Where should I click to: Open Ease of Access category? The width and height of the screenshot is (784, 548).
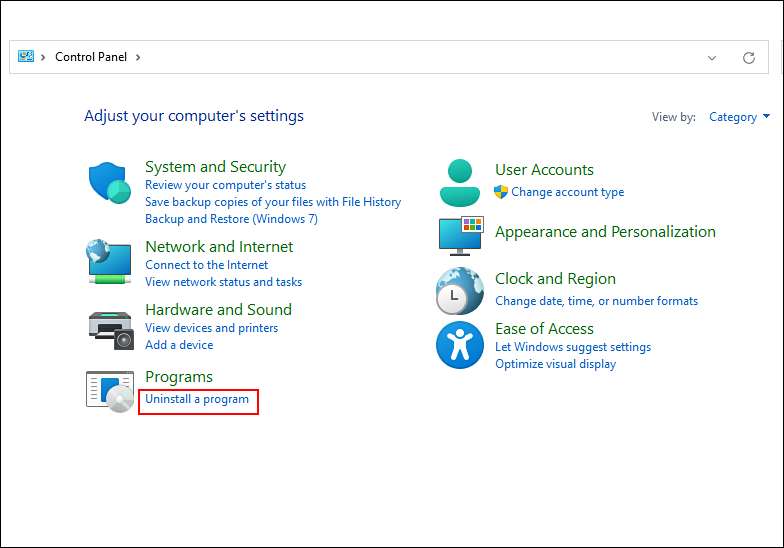544,329
